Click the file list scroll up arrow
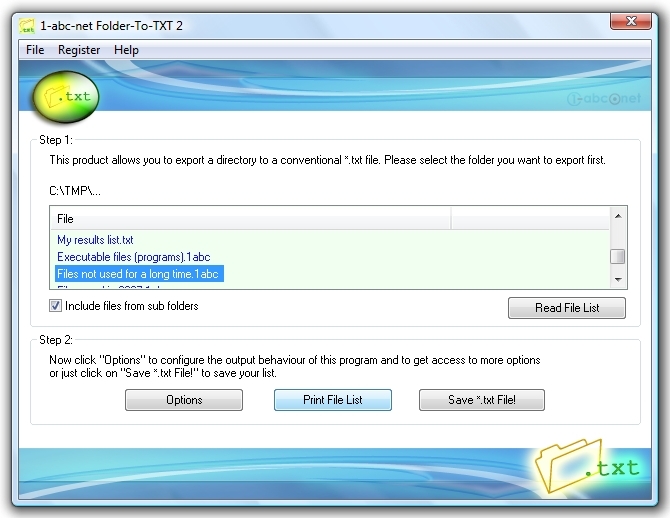670x518 pixels. (x=618, y=216)
